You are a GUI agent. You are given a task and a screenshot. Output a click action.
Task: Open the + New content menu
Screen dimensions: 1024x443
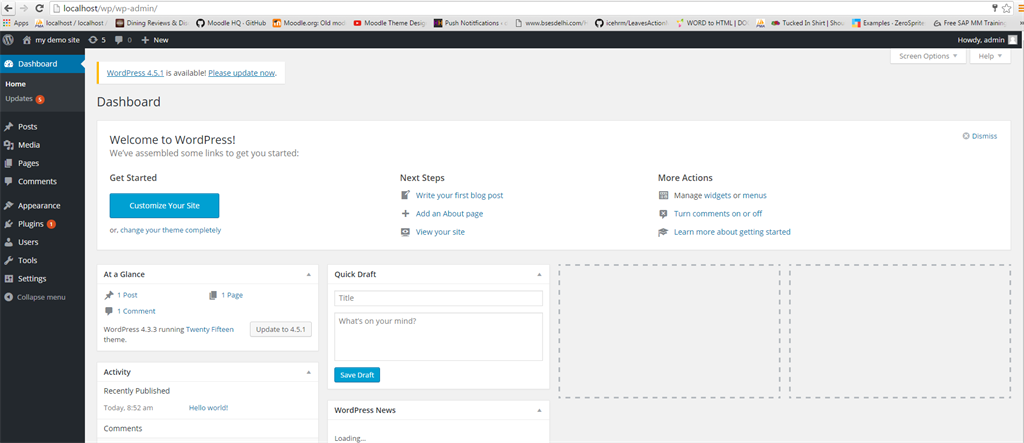155,40
